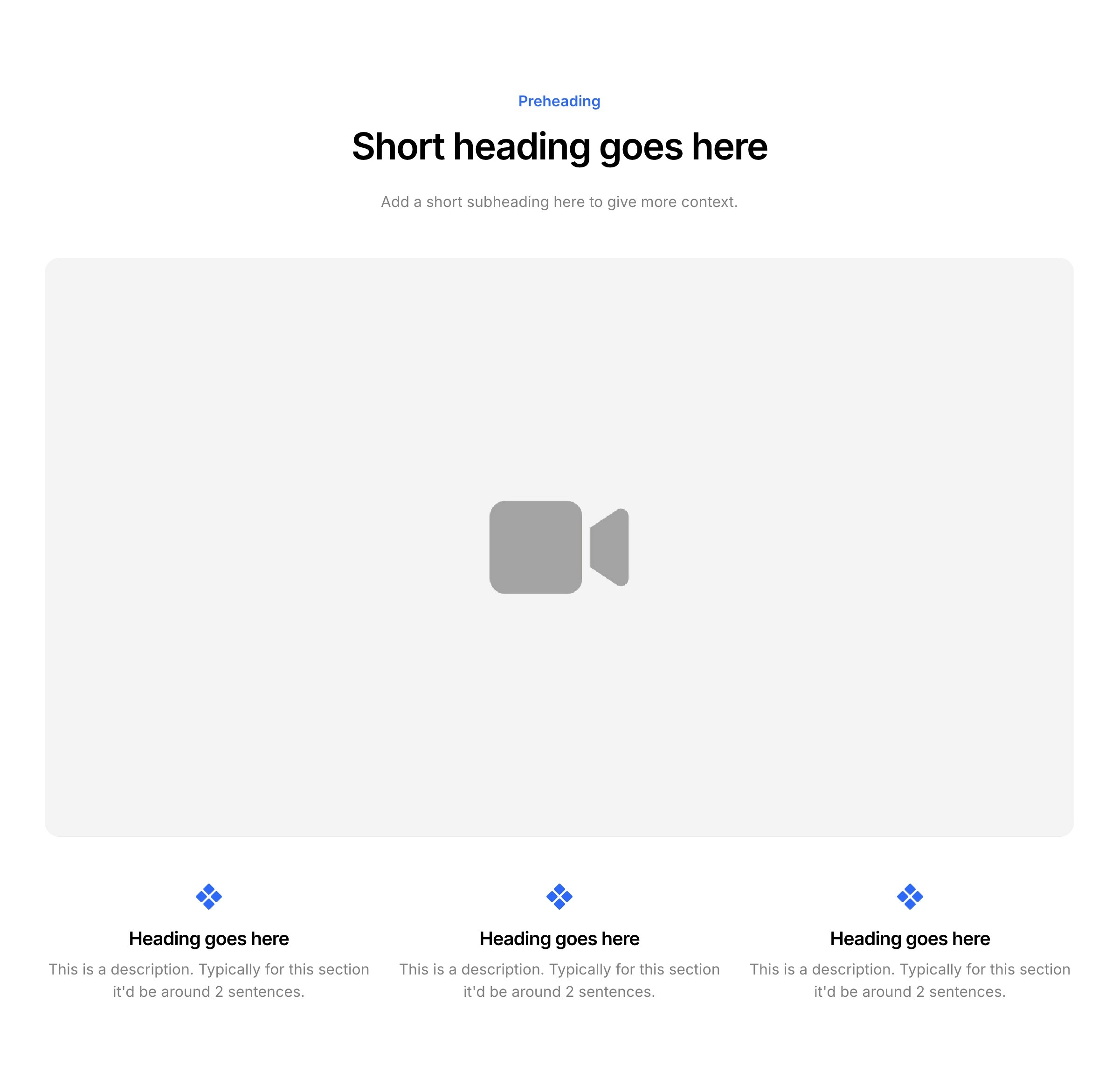Image resolution: width=1119 pixels, height=1092 pixels.
Task: Click the blue Preheading text
Action: click(x=559, y=101)
